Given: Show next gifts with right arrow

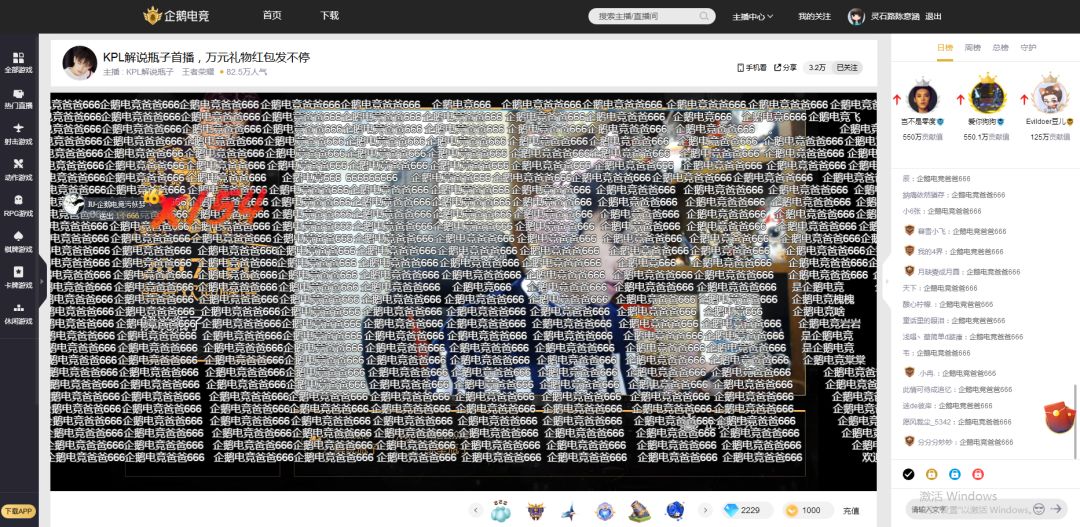Looking at the screenshot, I should [x=705, y=510].
